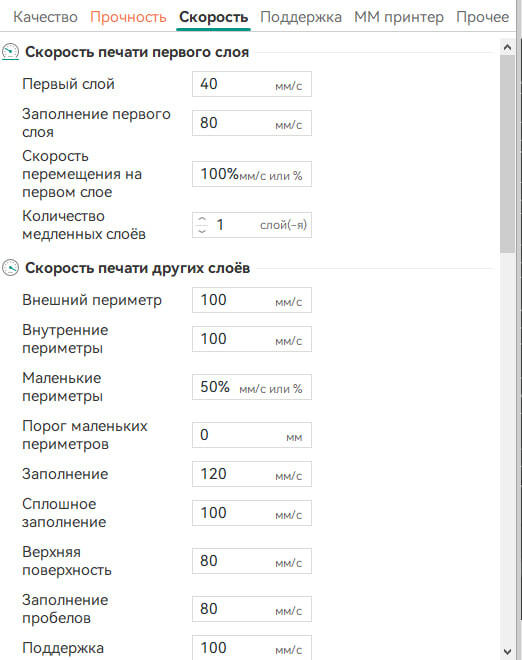Decrease the slow layers count with down arrow
The image size is (522, 660).
click(x=202, y=230)
